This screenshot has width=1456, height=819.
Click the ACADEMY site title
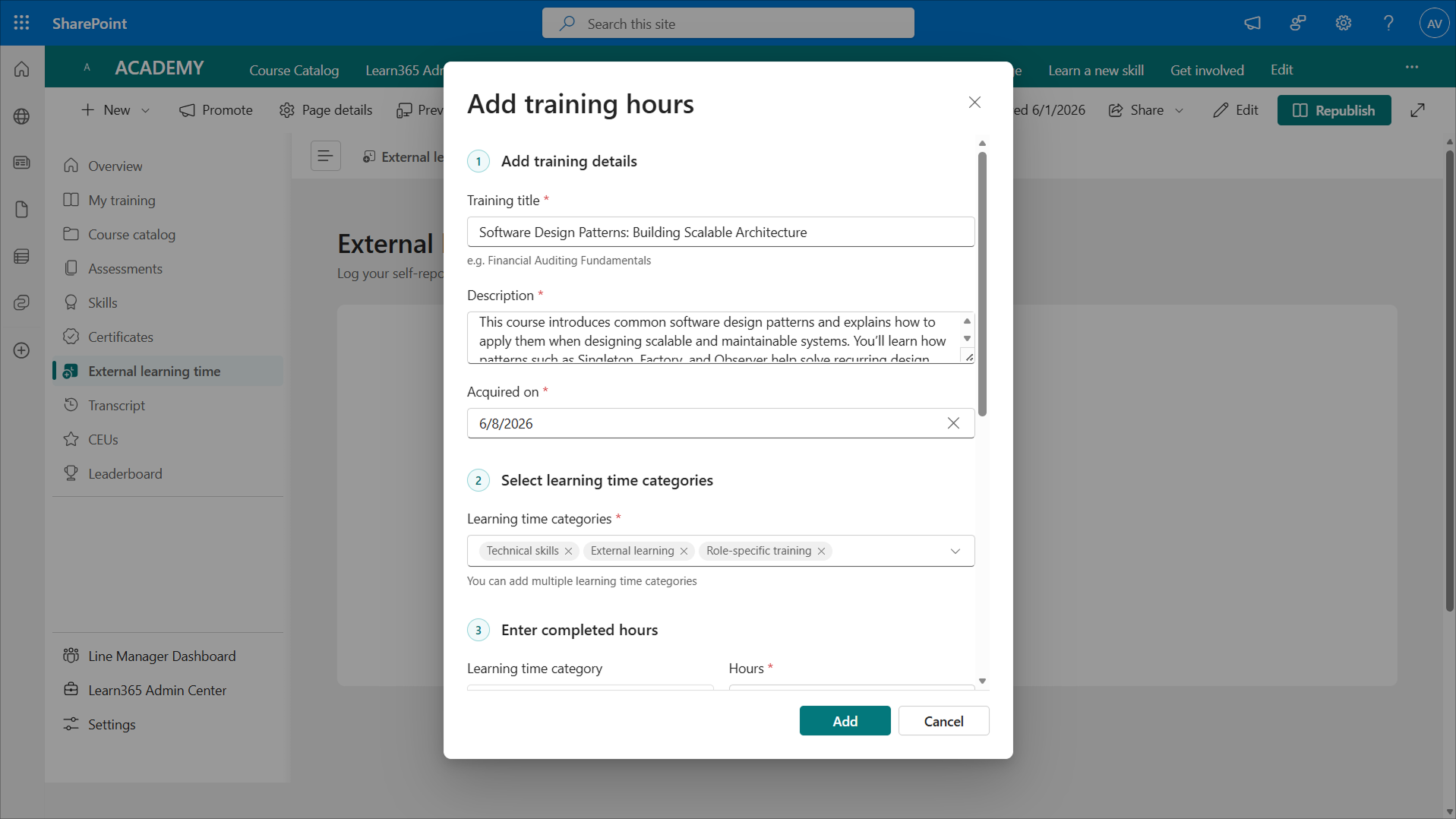tap(159, 68)
